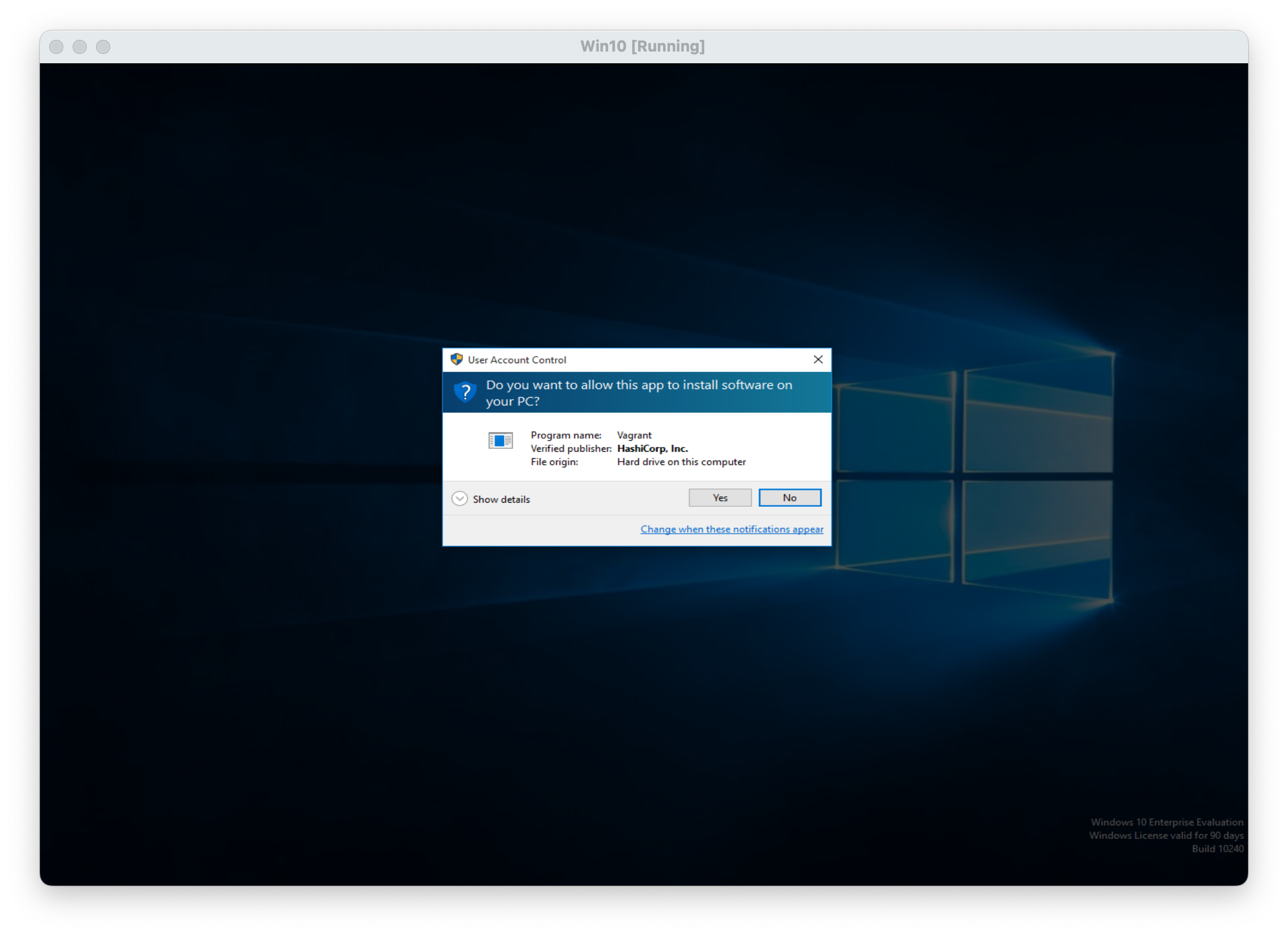The image size is (1288, 935).
Task: Click the Win10 [Running] window title
Action: 642,46
